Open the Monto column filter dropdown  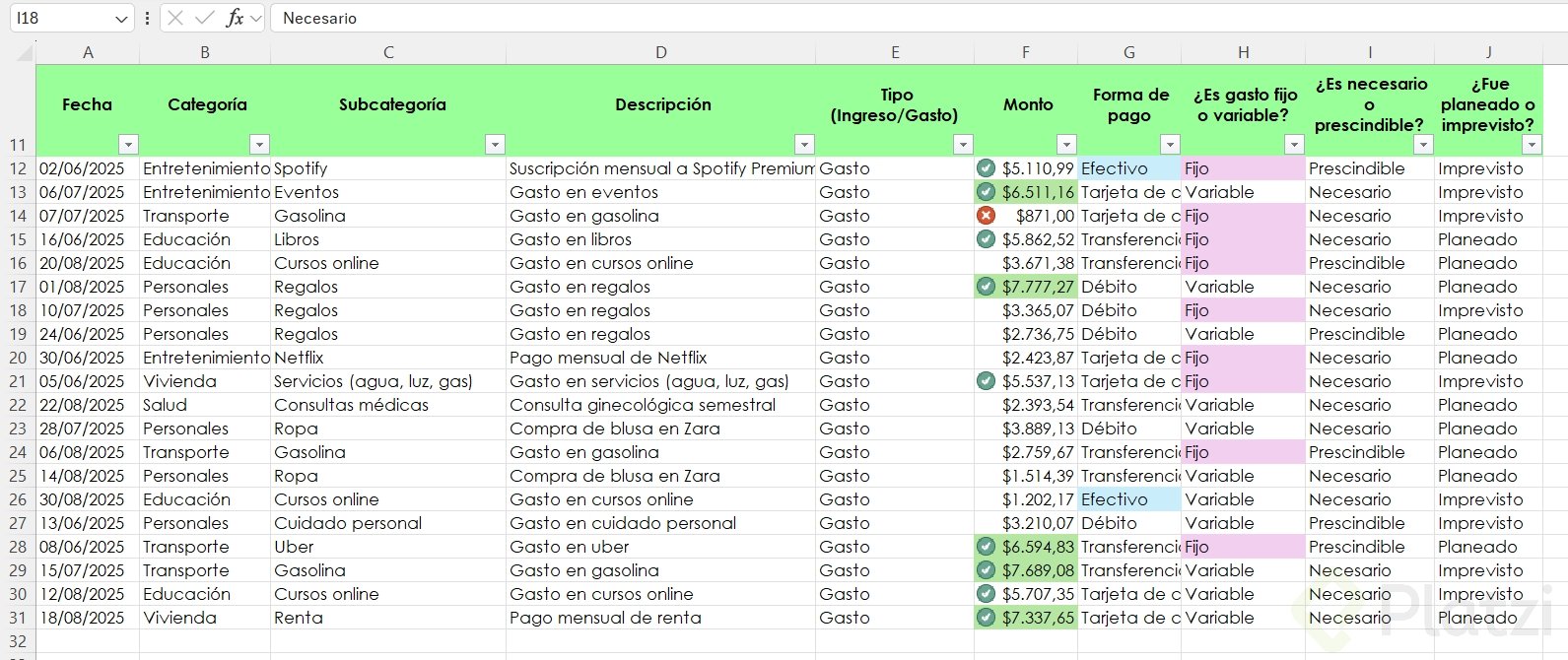tap(1066, 145)
